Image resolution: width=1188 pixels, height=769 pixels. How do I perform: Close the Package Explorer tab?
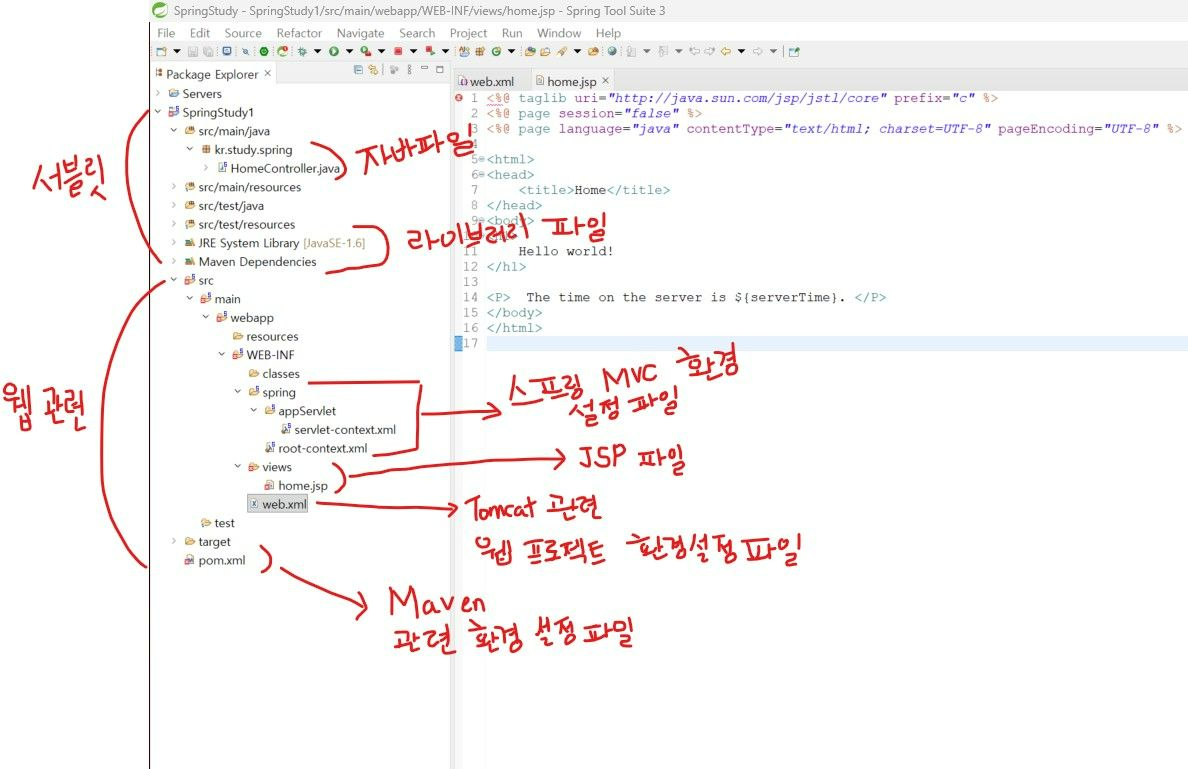[267, 73]
